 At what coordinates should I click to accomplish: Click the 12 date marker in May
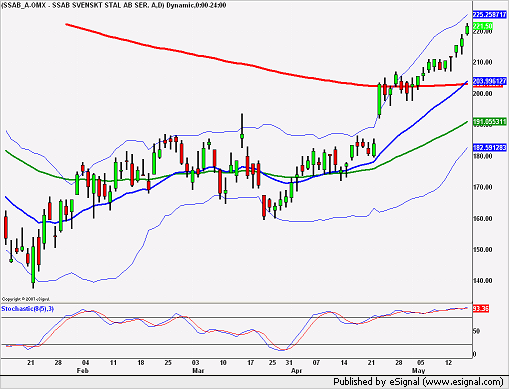pyautogui.click(x=449, y=362)
